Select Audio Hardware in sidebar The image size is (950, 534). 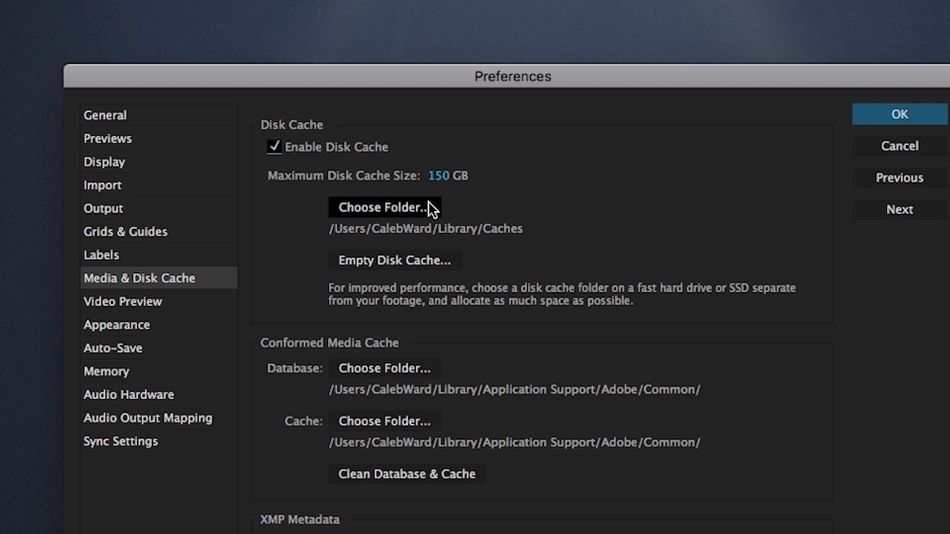pos(129,395)
